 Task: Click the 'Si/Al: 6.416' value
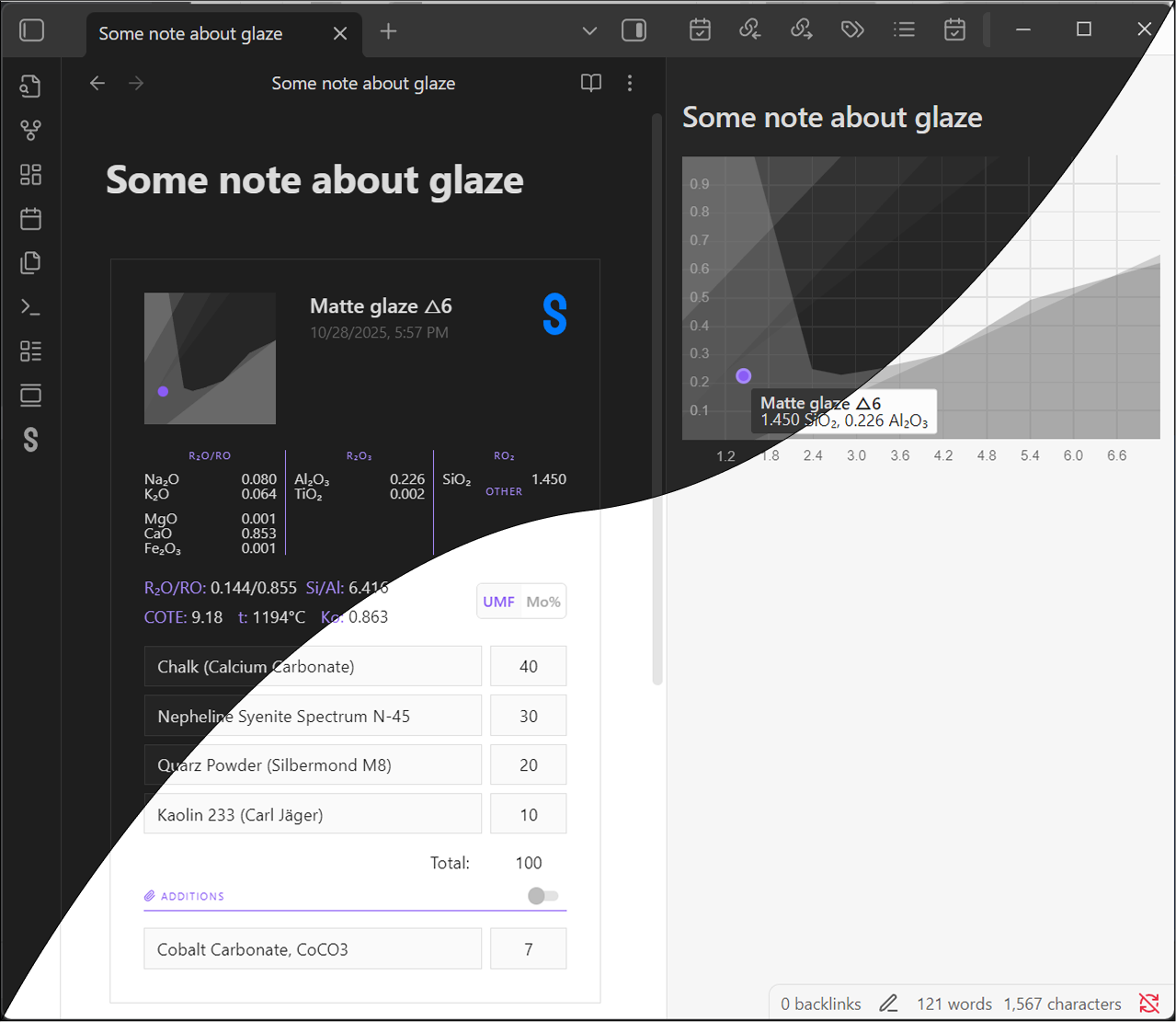point(348,588)
